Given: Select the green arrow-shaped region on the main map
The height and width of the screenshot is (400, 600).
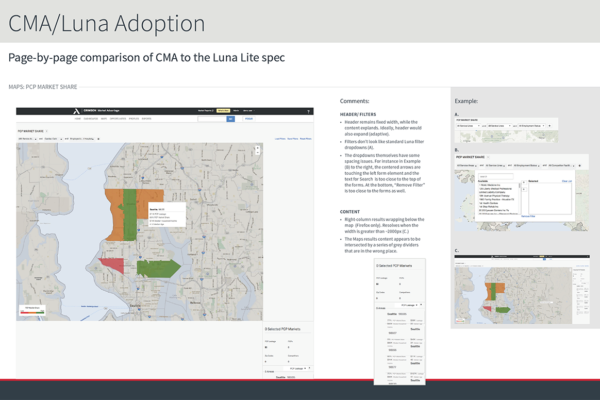Looking at the screenshot, I should pyautogui.click(x=158, y=268).
